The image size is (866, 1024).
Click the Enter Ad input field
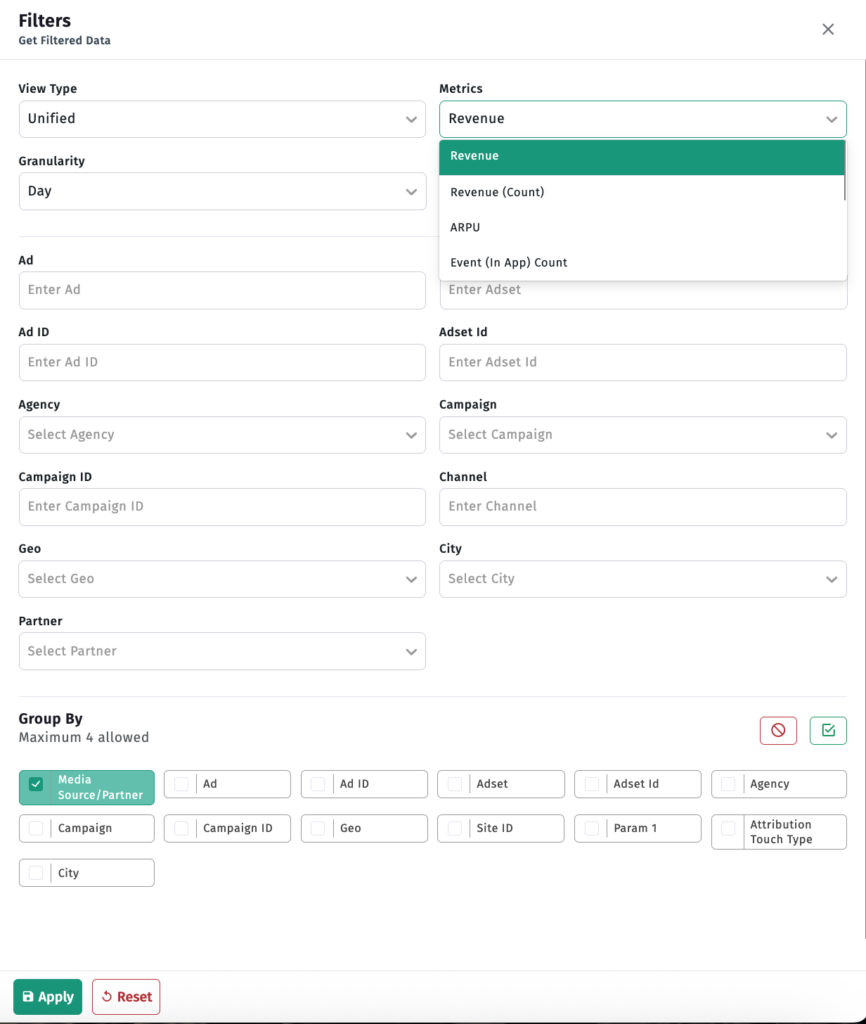click(222, 290)
